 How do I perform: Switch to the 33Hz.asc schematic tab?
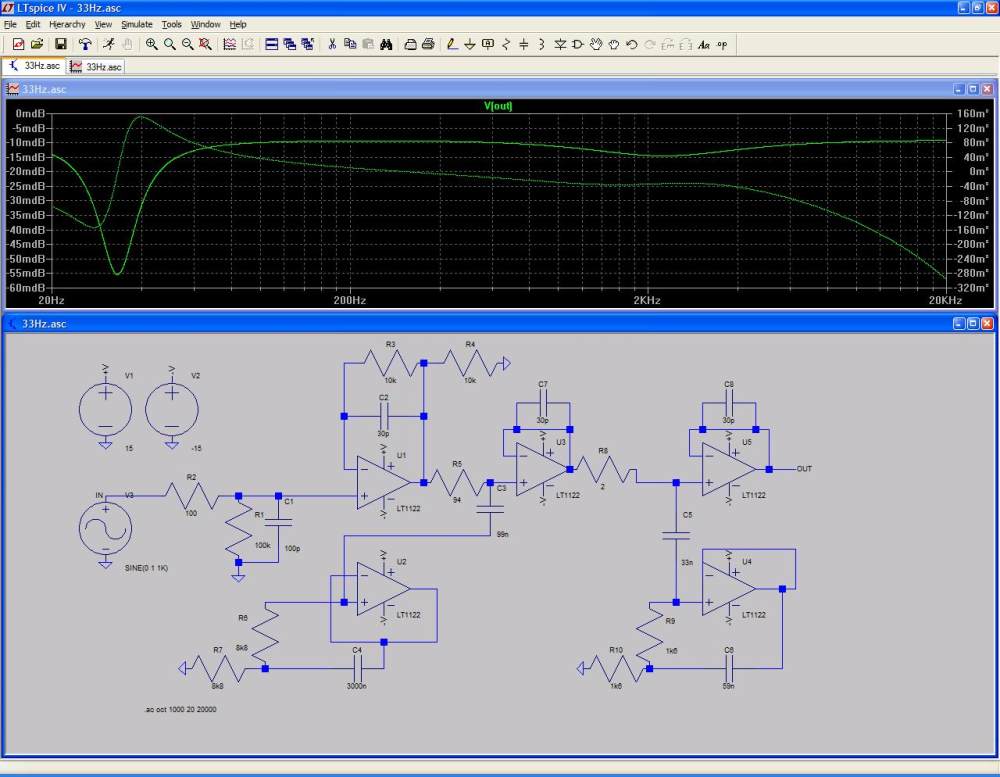coord(34,66)
